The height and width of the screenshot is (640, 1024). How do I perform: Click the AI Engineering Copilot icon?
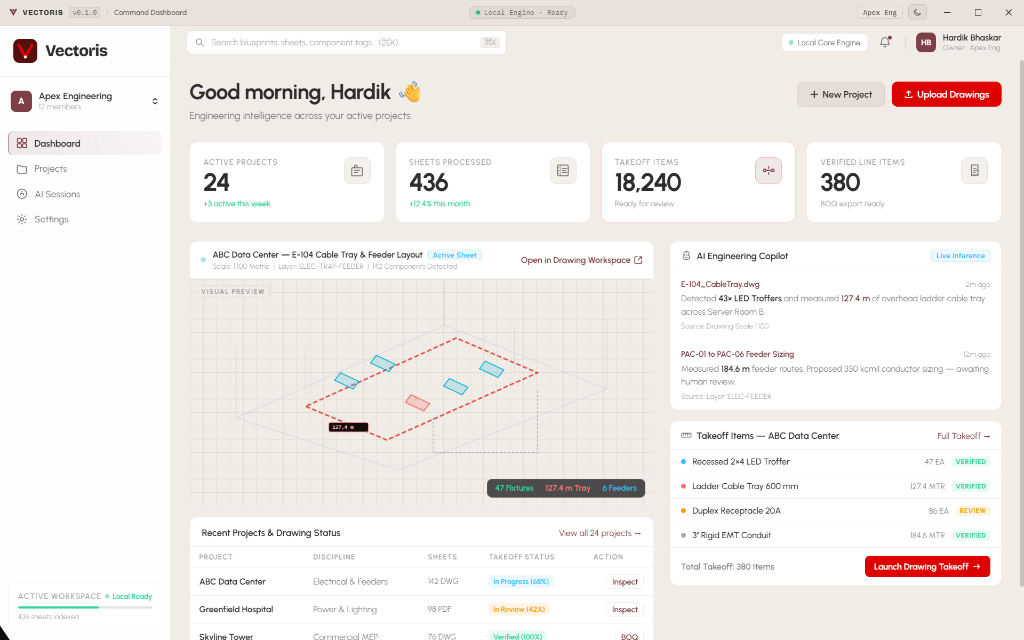tap(686, 256)
